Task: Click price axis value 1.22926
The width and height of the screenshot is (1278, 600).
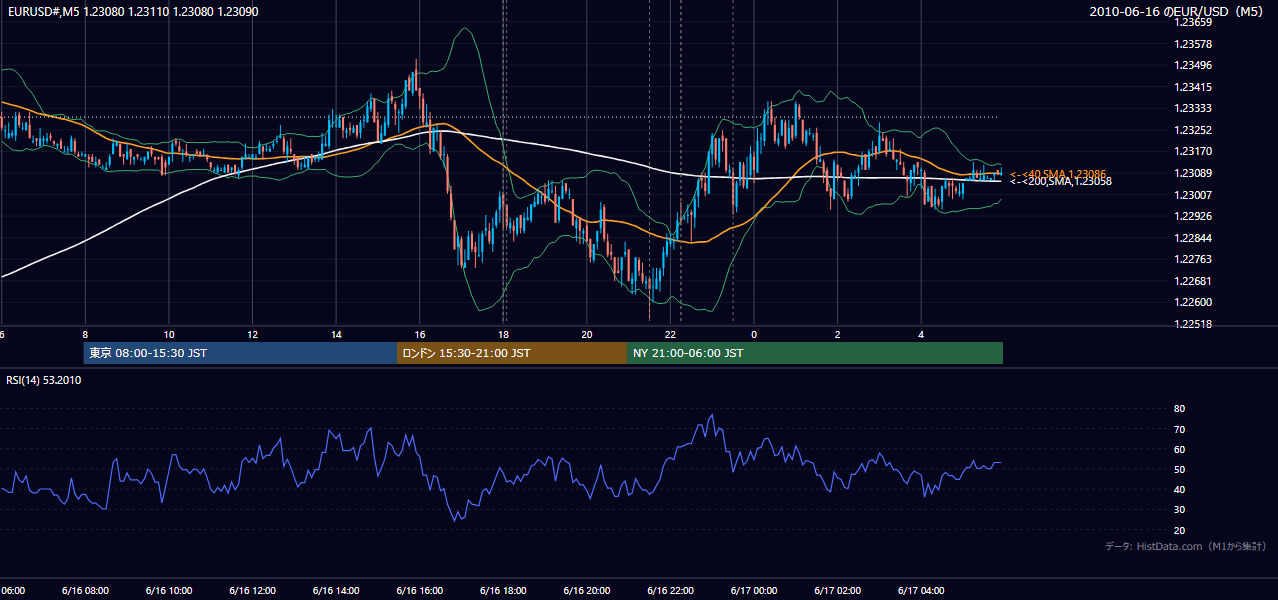Action: [x=1192, y=216]
